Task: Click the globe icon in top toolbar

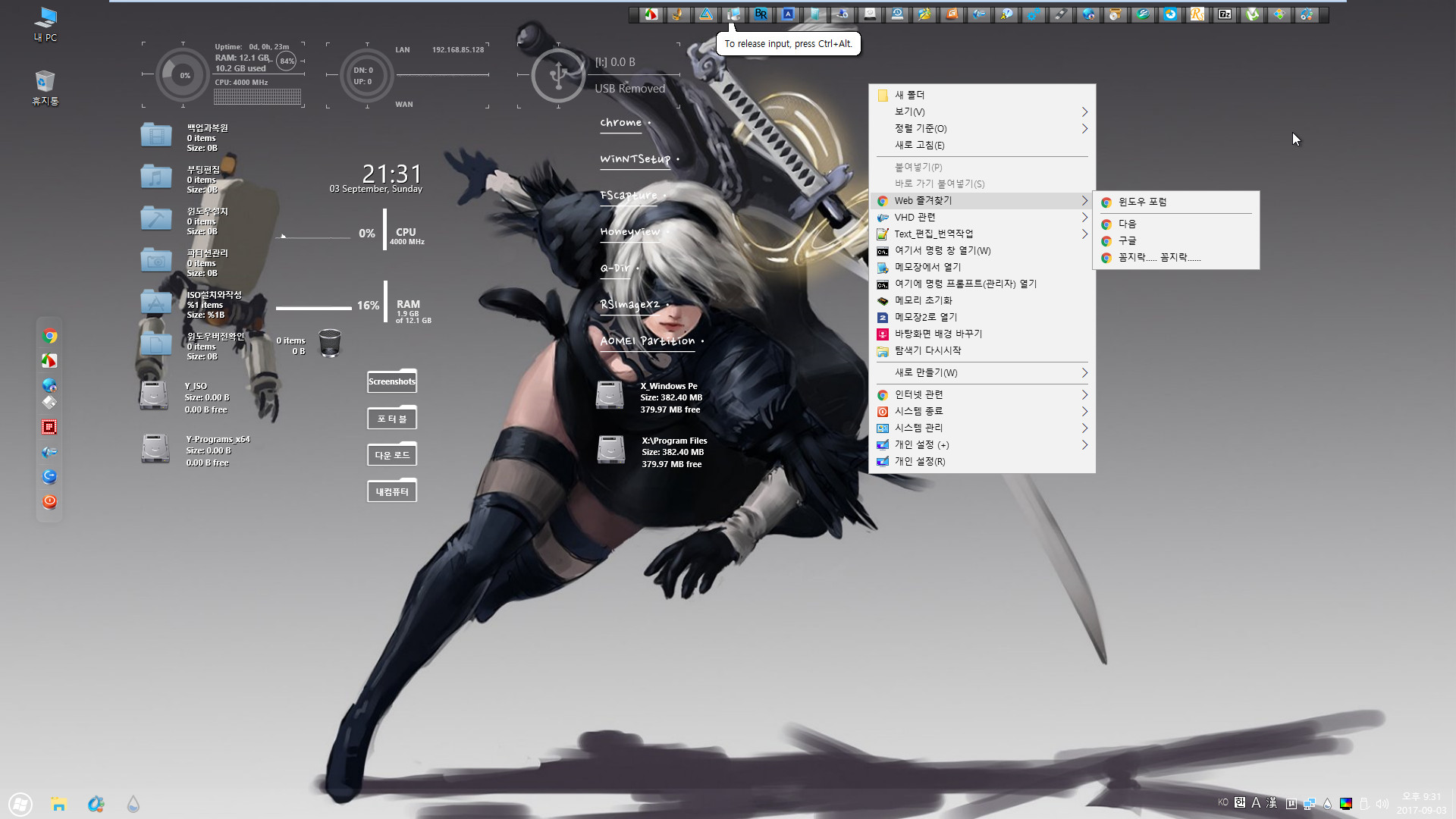Action: click(x=1088, y=14)
